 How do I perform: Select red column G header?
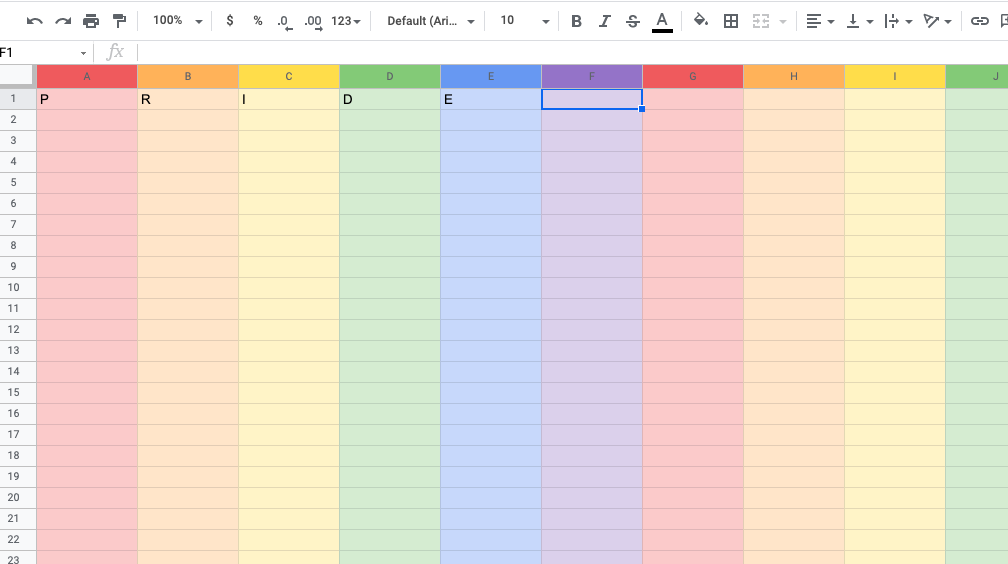click(692, 77)
